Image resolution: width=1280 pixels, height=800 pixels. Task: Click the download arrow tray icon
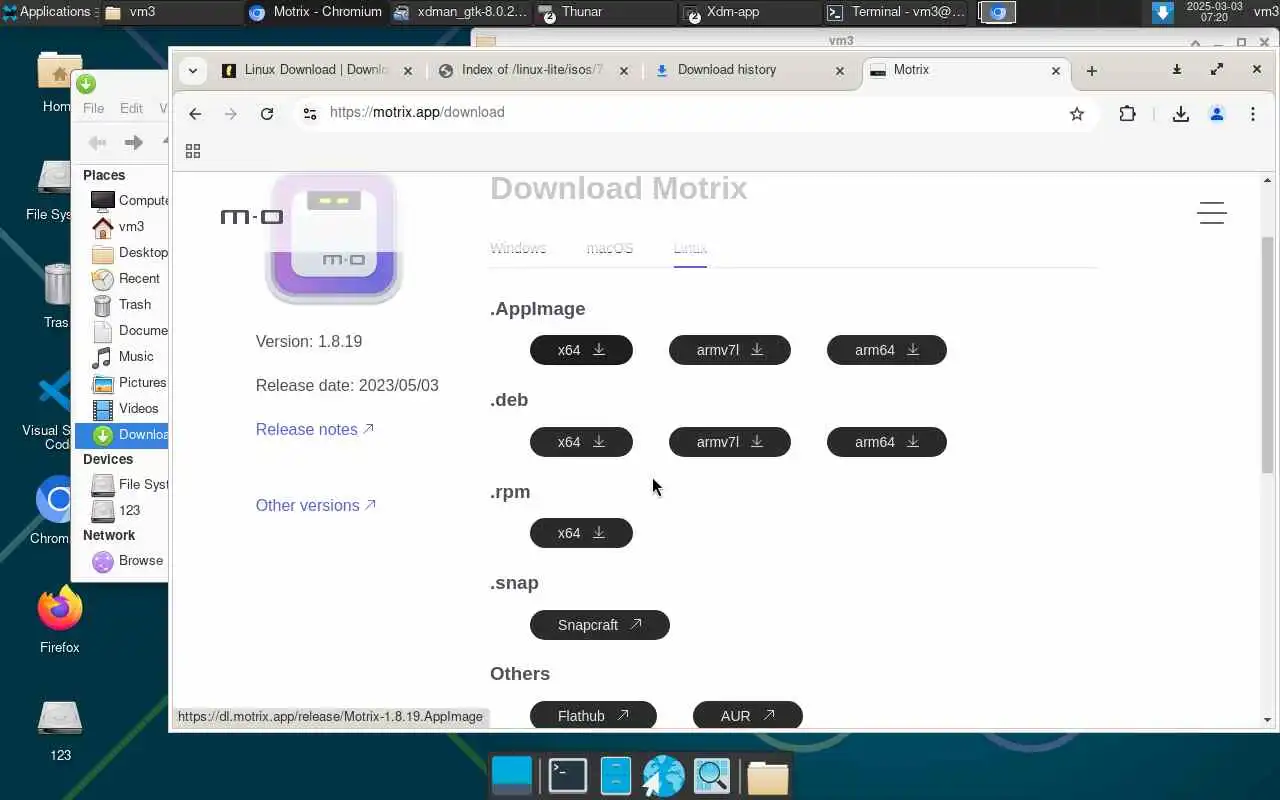point(1162,12)
